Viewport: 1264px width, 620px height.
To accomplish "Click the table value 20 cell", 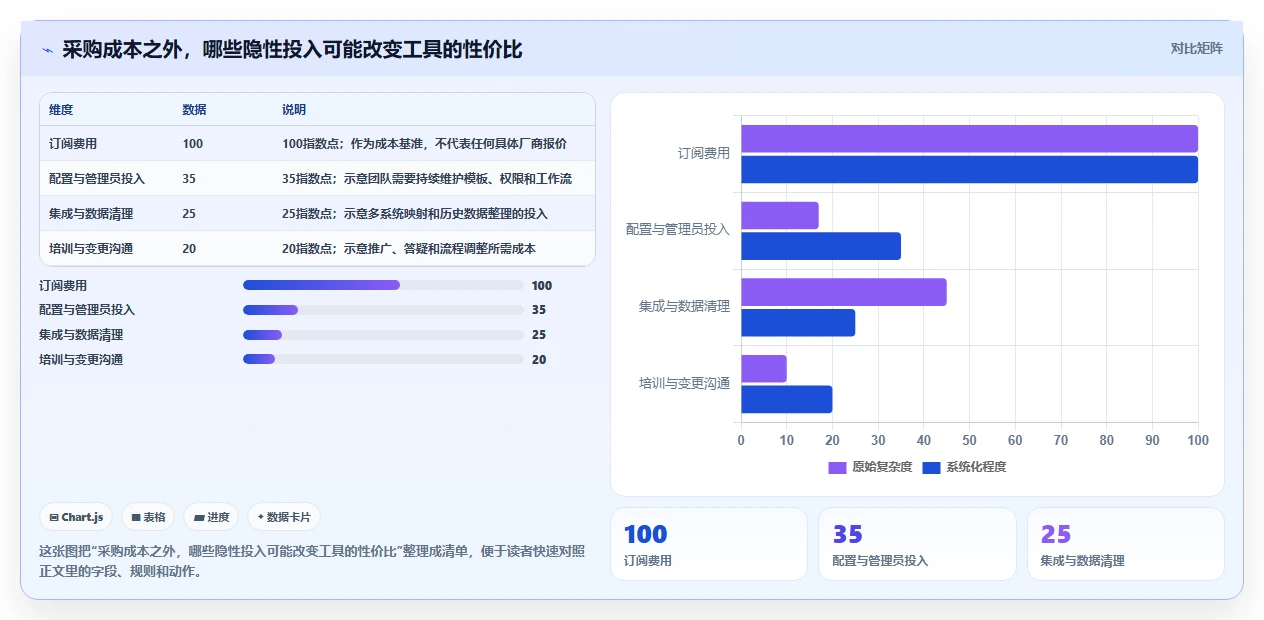I will coord(189,249).
